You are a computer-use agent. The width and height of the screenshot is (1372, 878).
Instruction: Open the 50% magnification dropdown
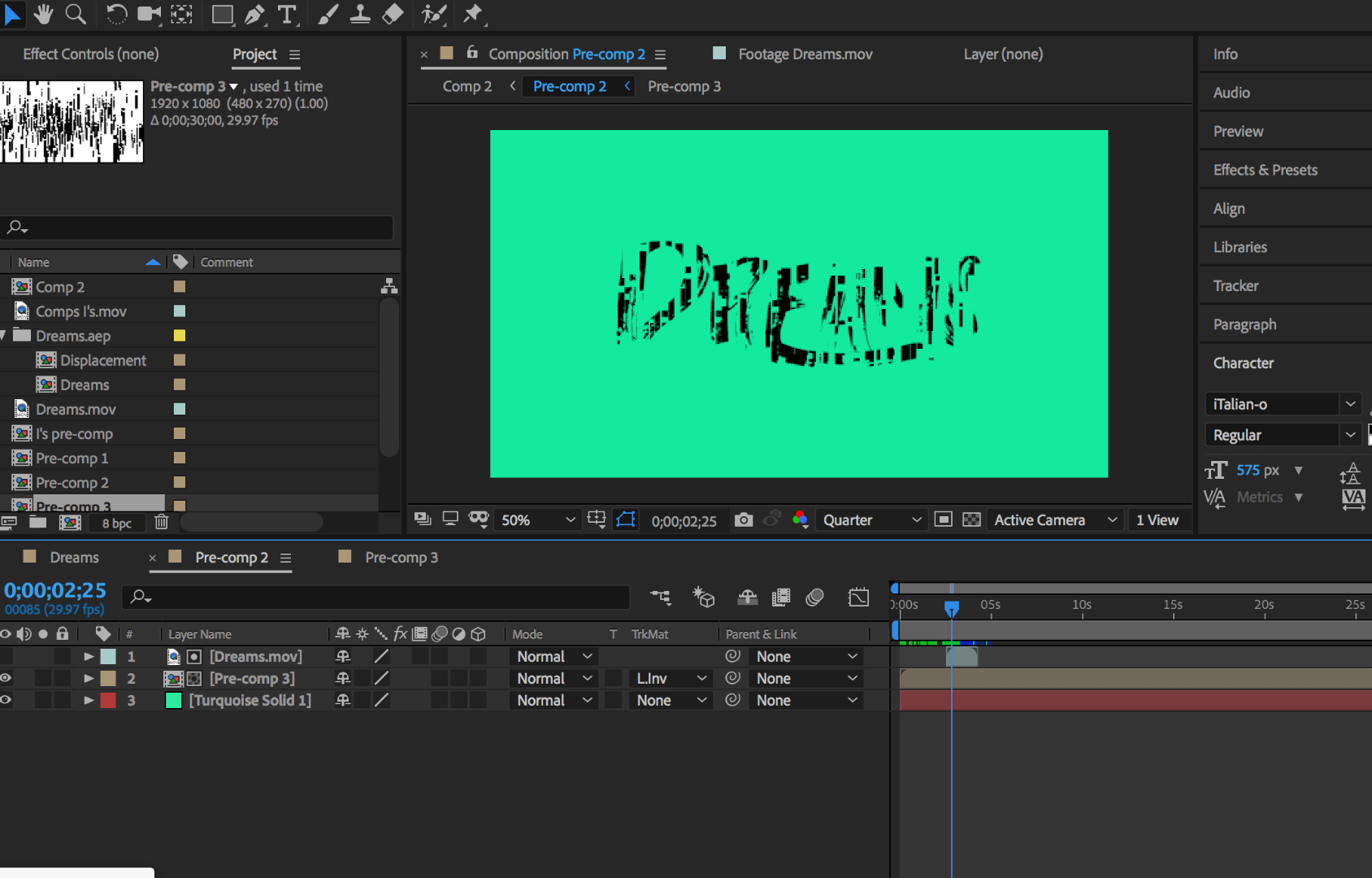click(x=537, y=520)
